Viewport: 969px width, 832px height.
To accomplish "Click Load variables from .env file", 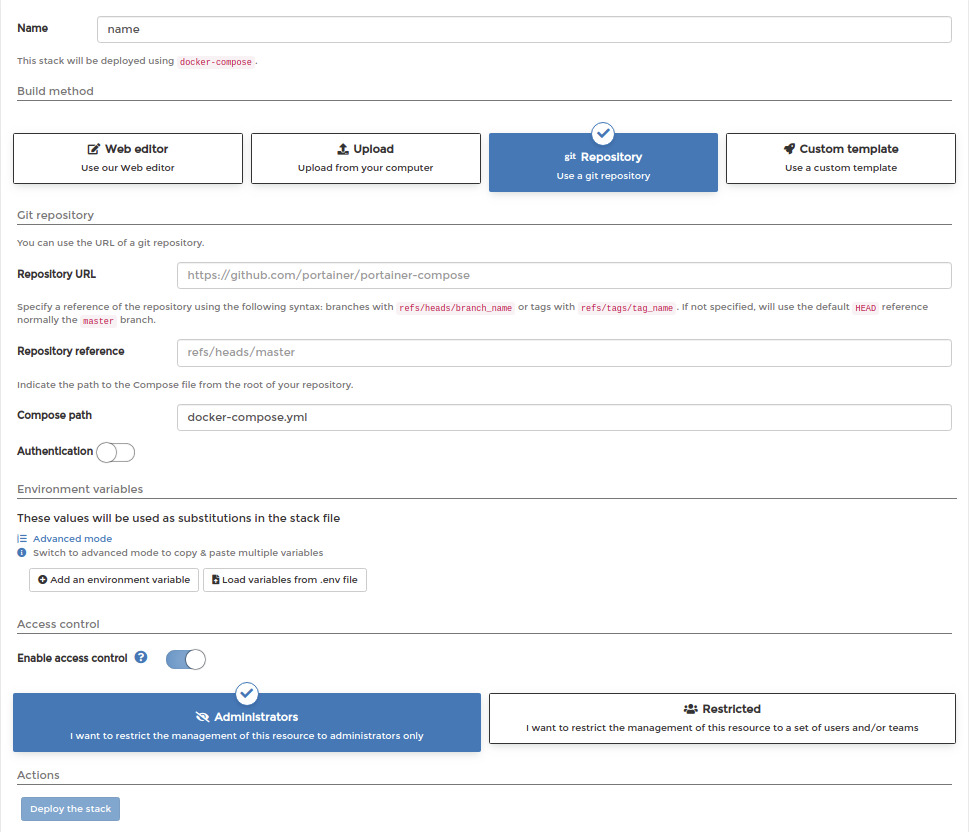I will 285,580.
